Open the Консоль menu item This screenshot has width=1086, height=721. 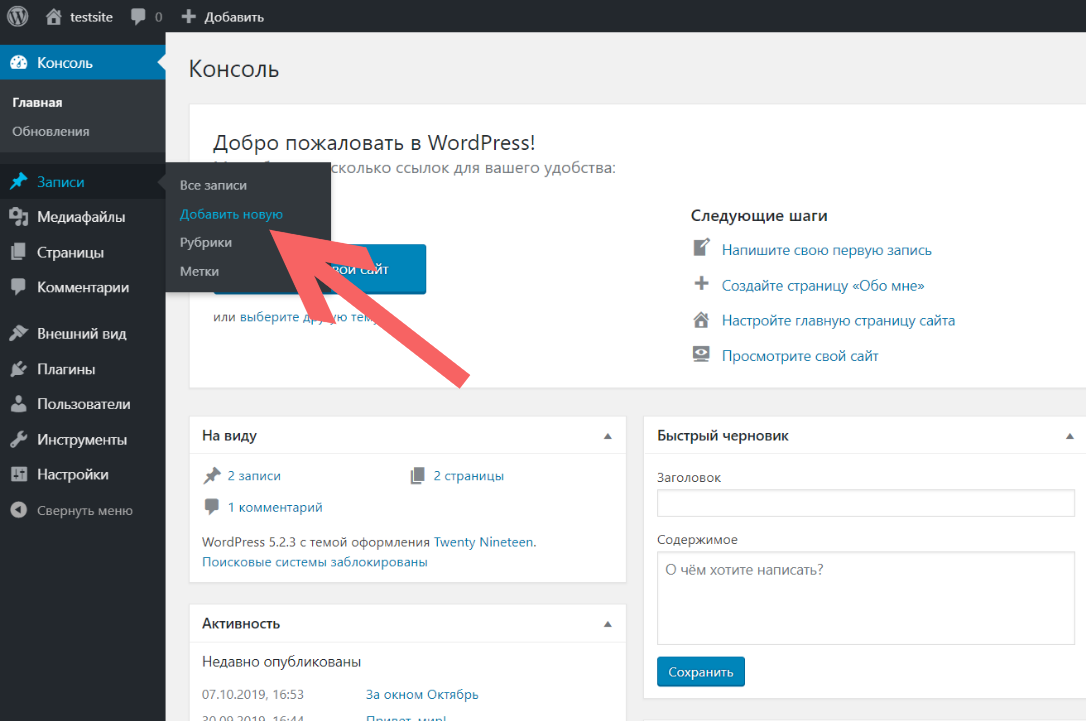click(x=82, y=62)
